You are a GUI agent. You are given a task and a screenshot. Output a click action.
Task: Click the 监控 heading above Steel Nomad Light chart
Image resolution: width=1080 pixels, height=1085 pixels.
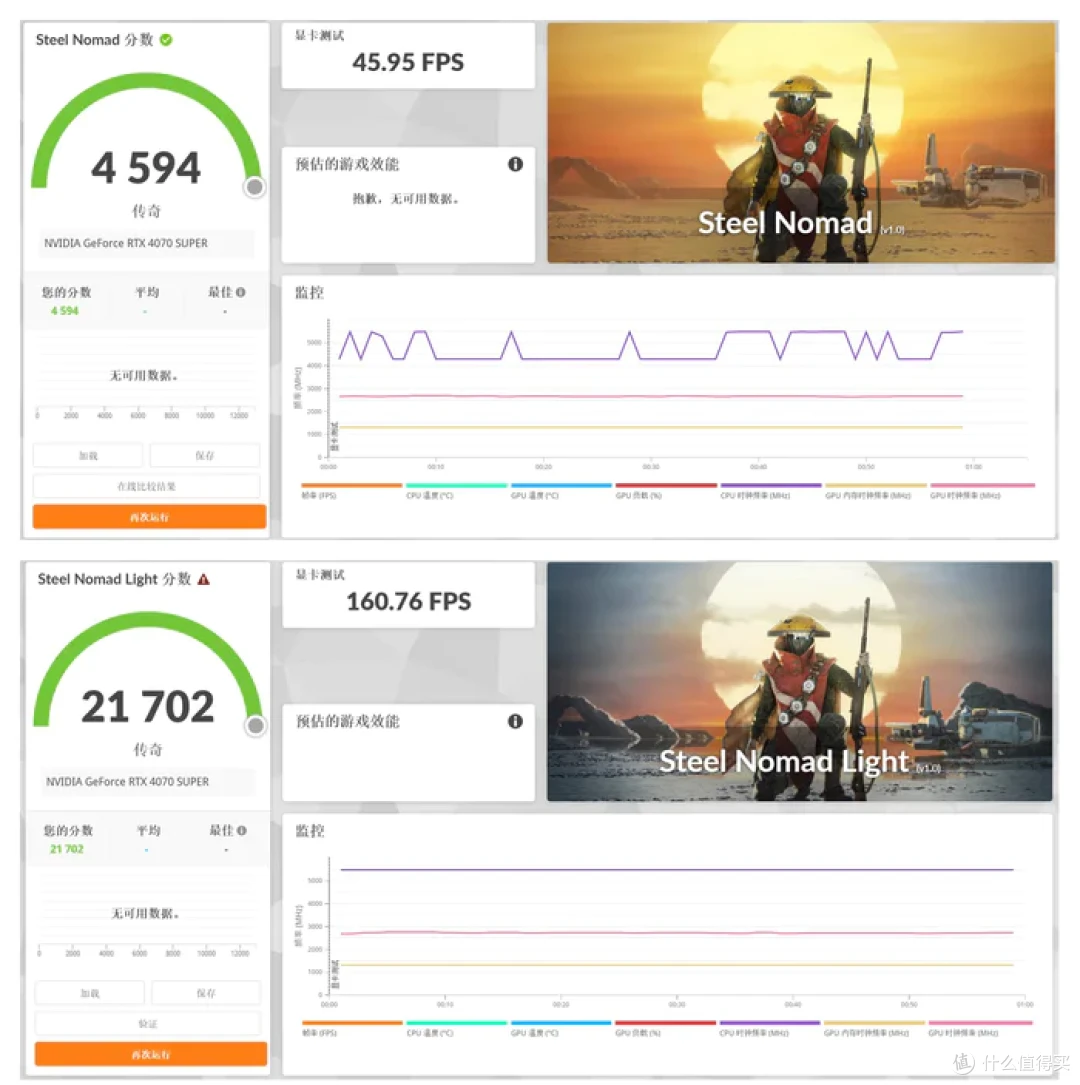coord(309,830)
